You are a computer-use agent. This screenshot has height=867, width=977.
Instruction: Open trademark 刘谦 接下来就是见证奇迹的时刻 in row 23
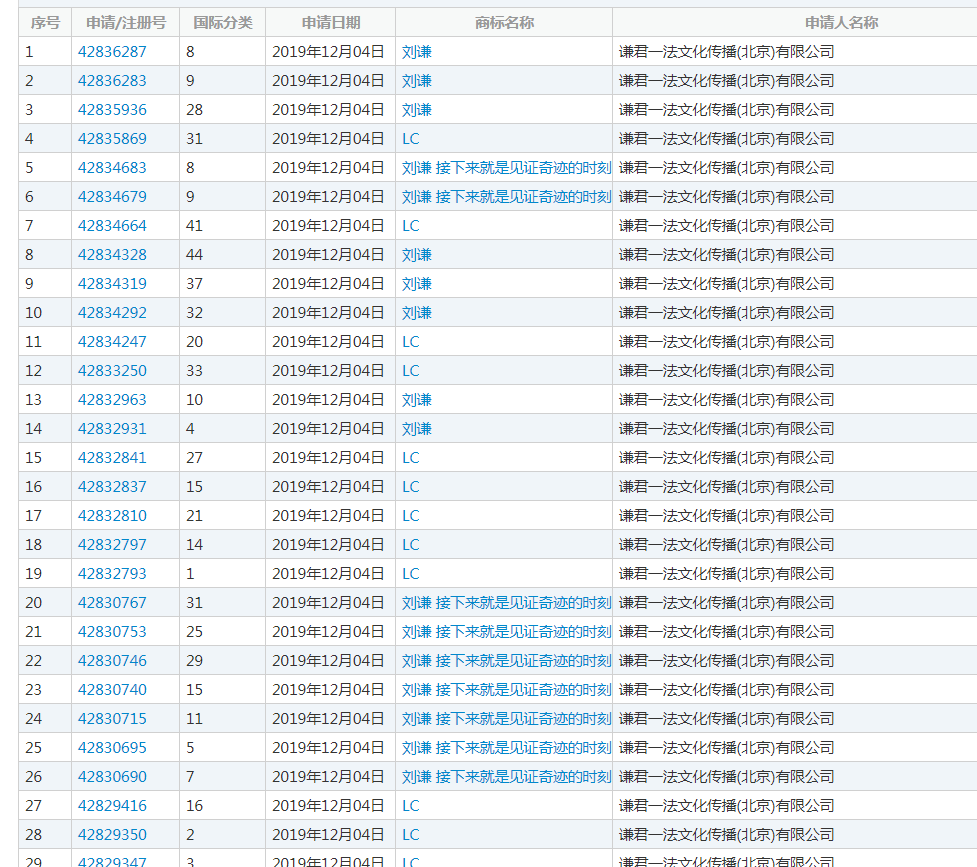pyautogui.click(x=506, y=689)
